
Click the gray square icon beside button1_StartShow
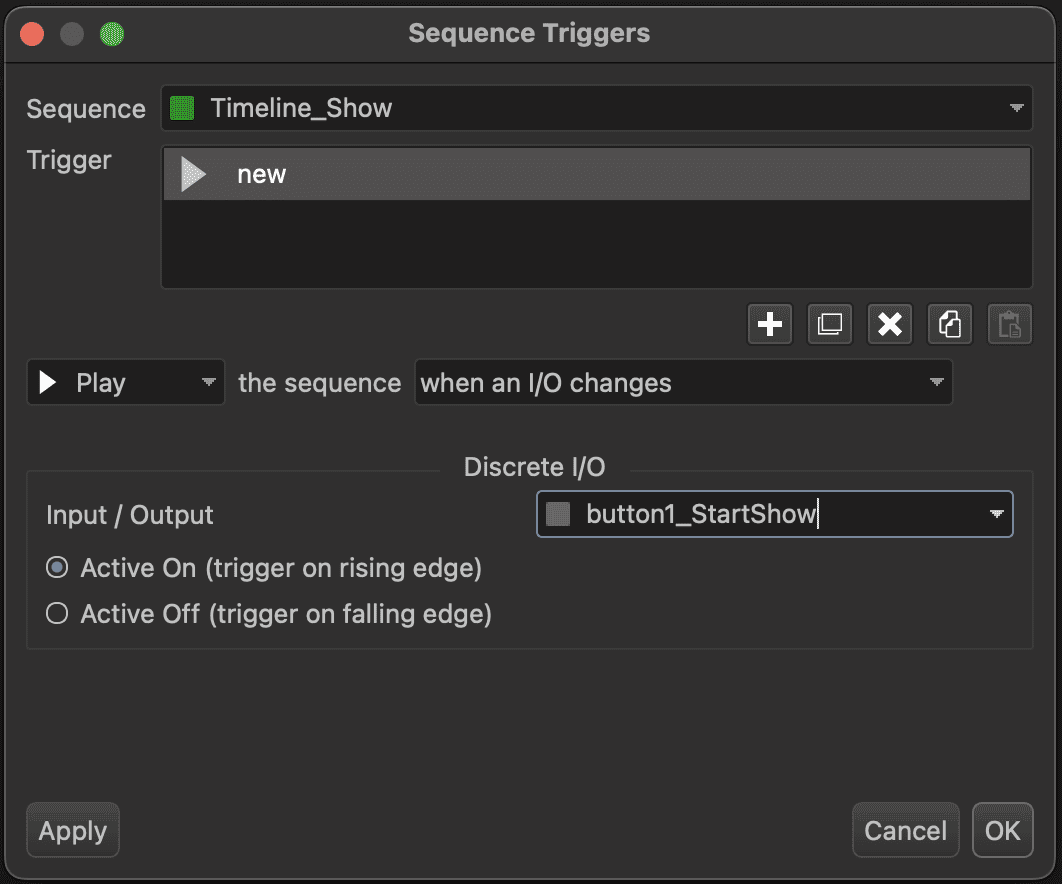click(x=558, y=515)
